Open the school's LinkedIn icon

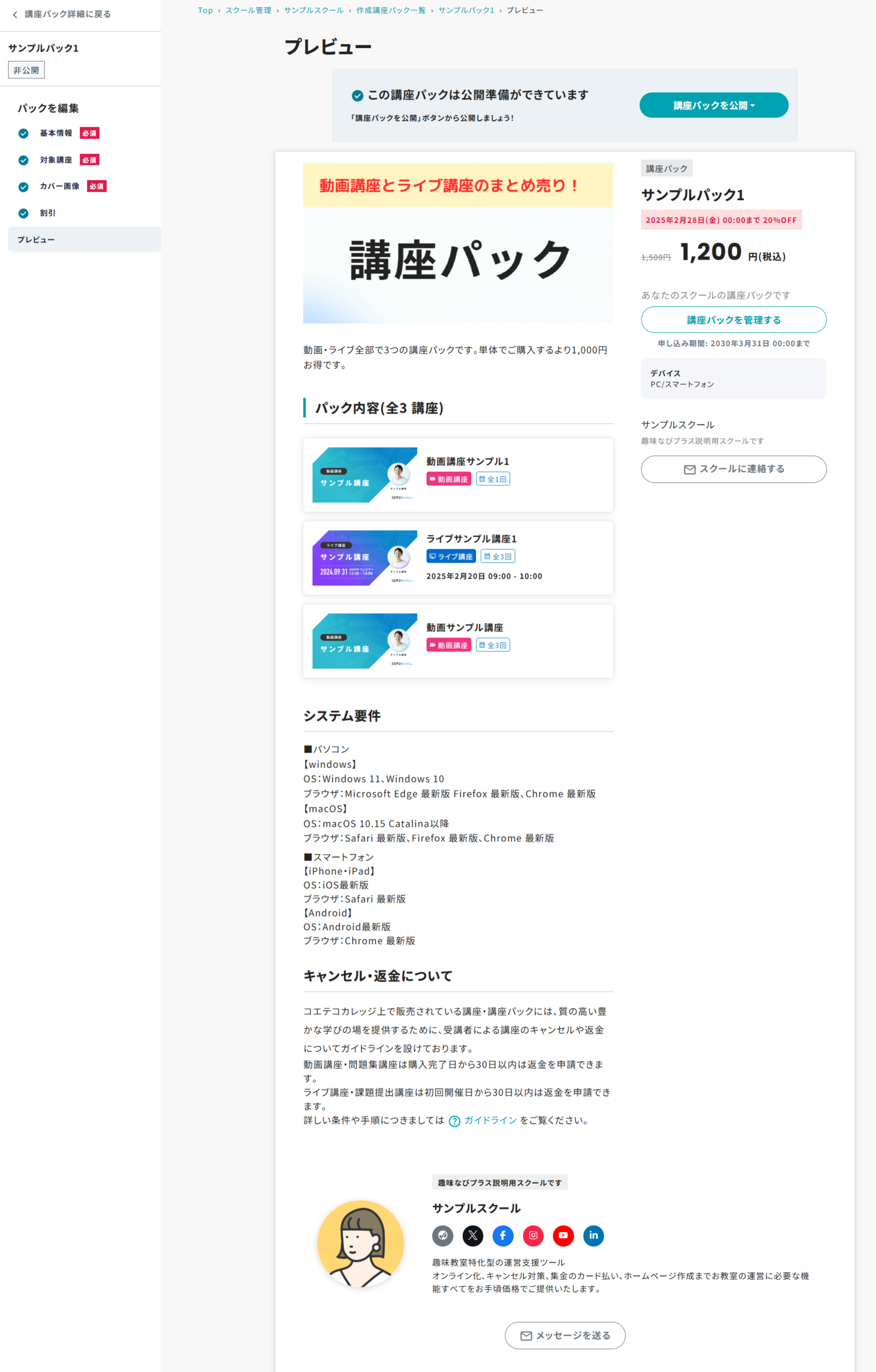593,1235
